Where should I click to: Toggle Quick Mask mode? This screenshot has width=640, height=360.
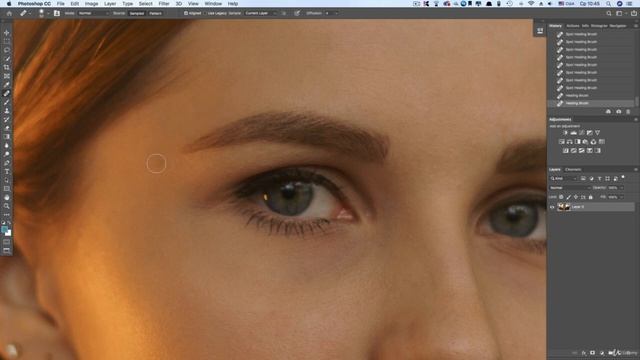(x=7, y=242)
